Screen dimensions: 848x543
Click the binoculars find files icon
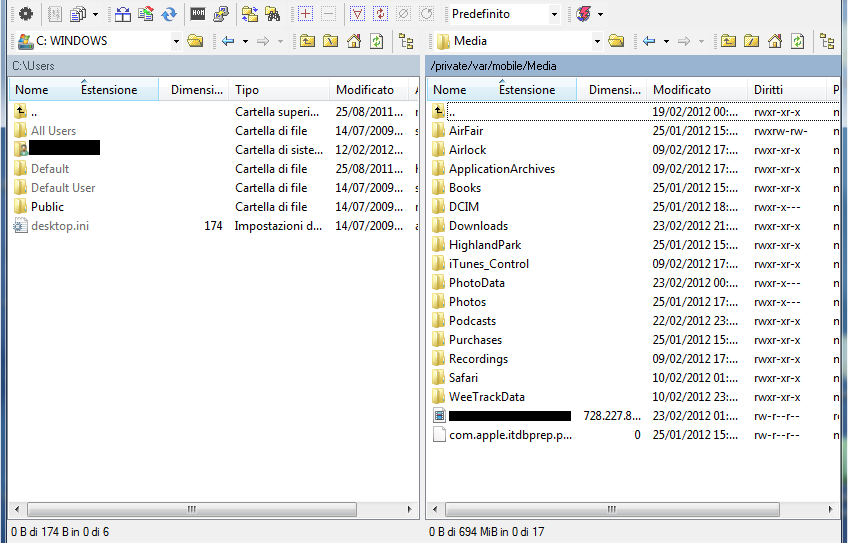(x=271, y=14)
